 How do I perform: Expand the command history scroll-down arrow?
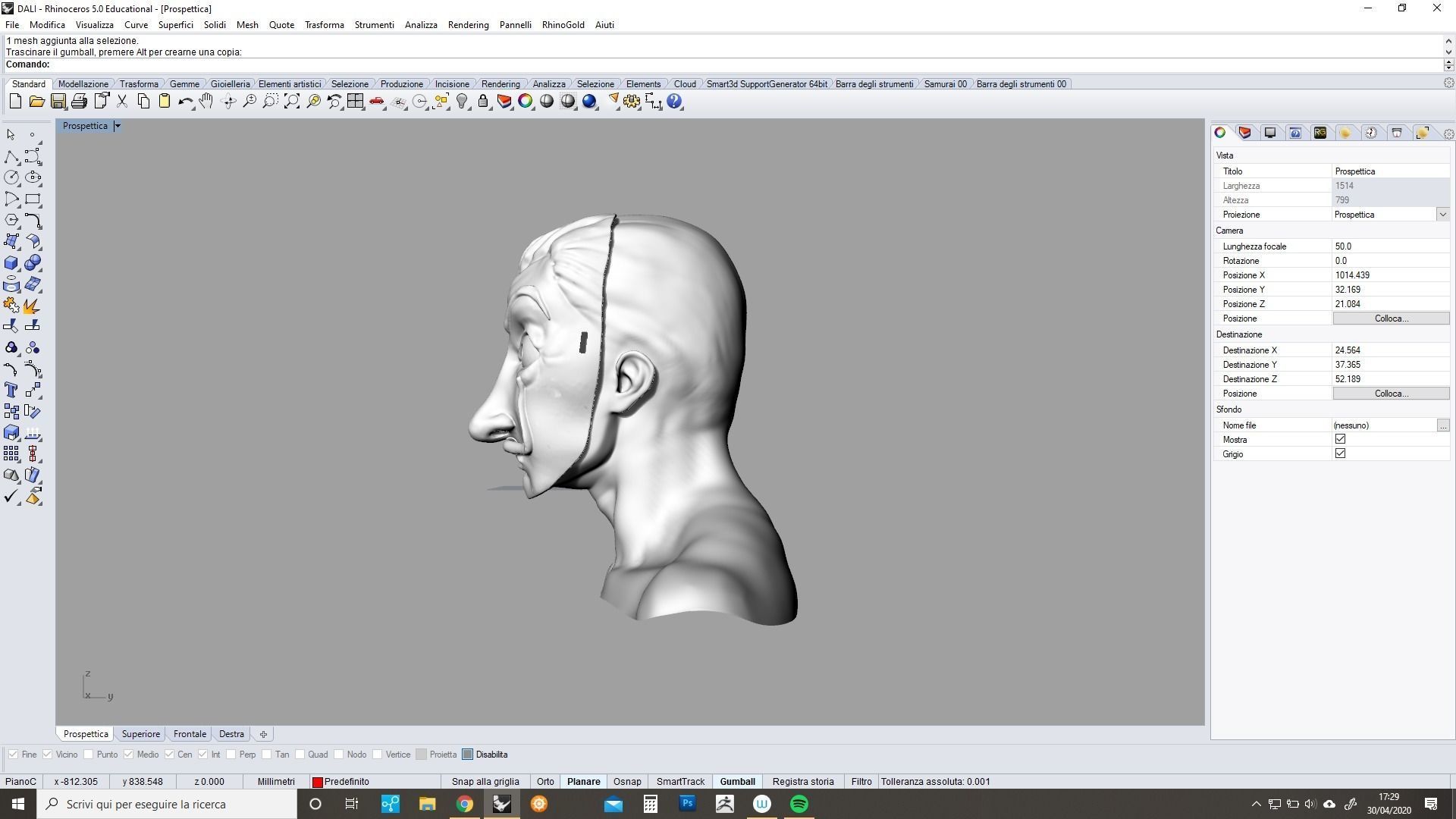point(1448,52)
